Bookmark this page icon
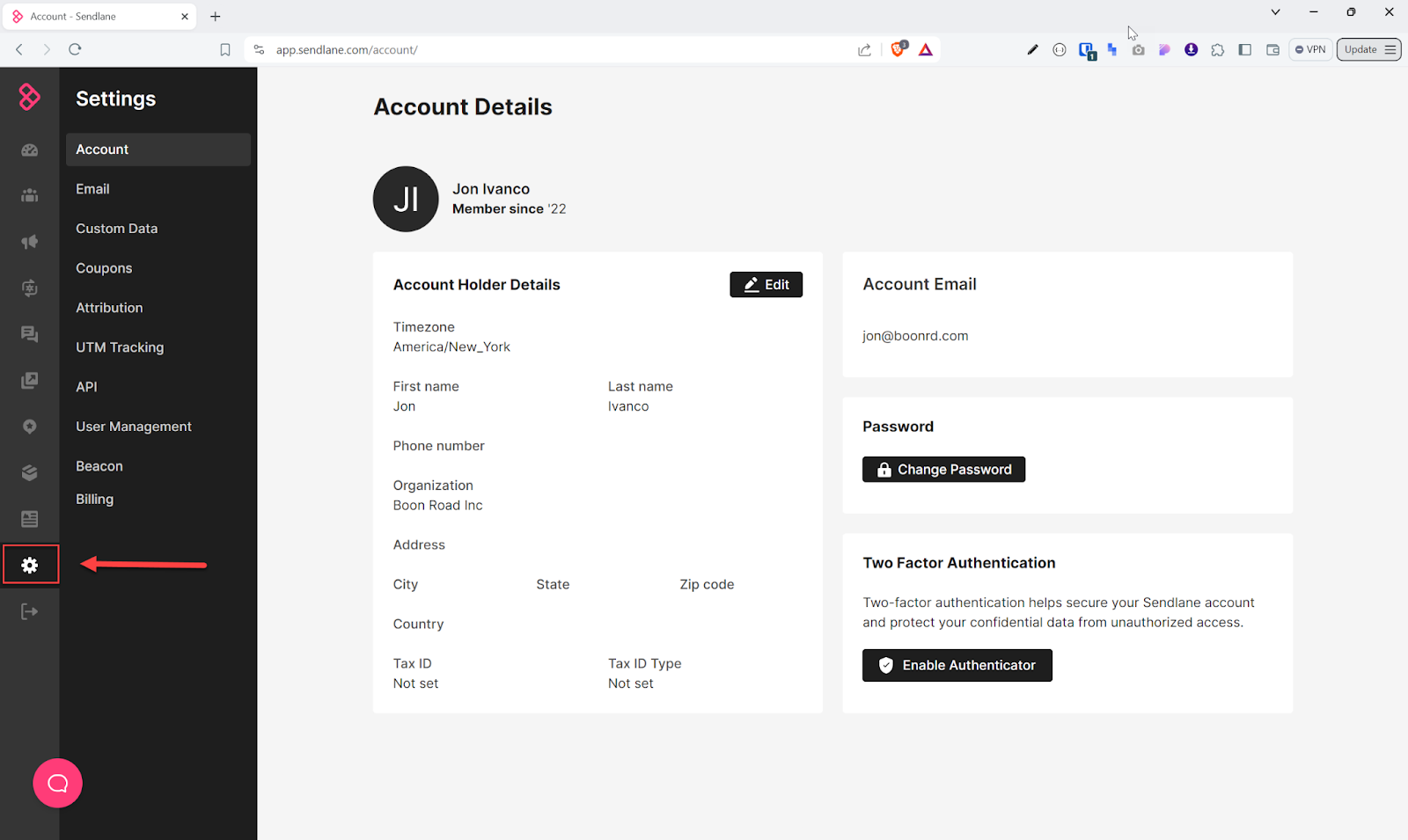 (x=225, y=50)
